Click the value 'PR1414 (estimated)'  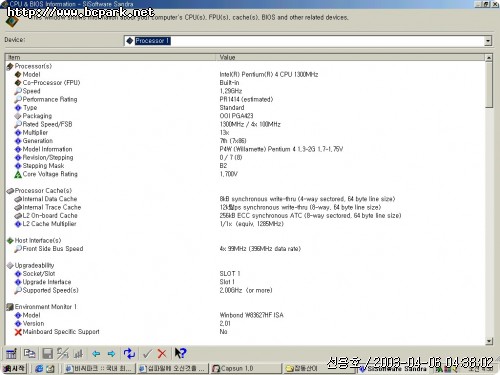pyautogui.click(x=246, y=99)
